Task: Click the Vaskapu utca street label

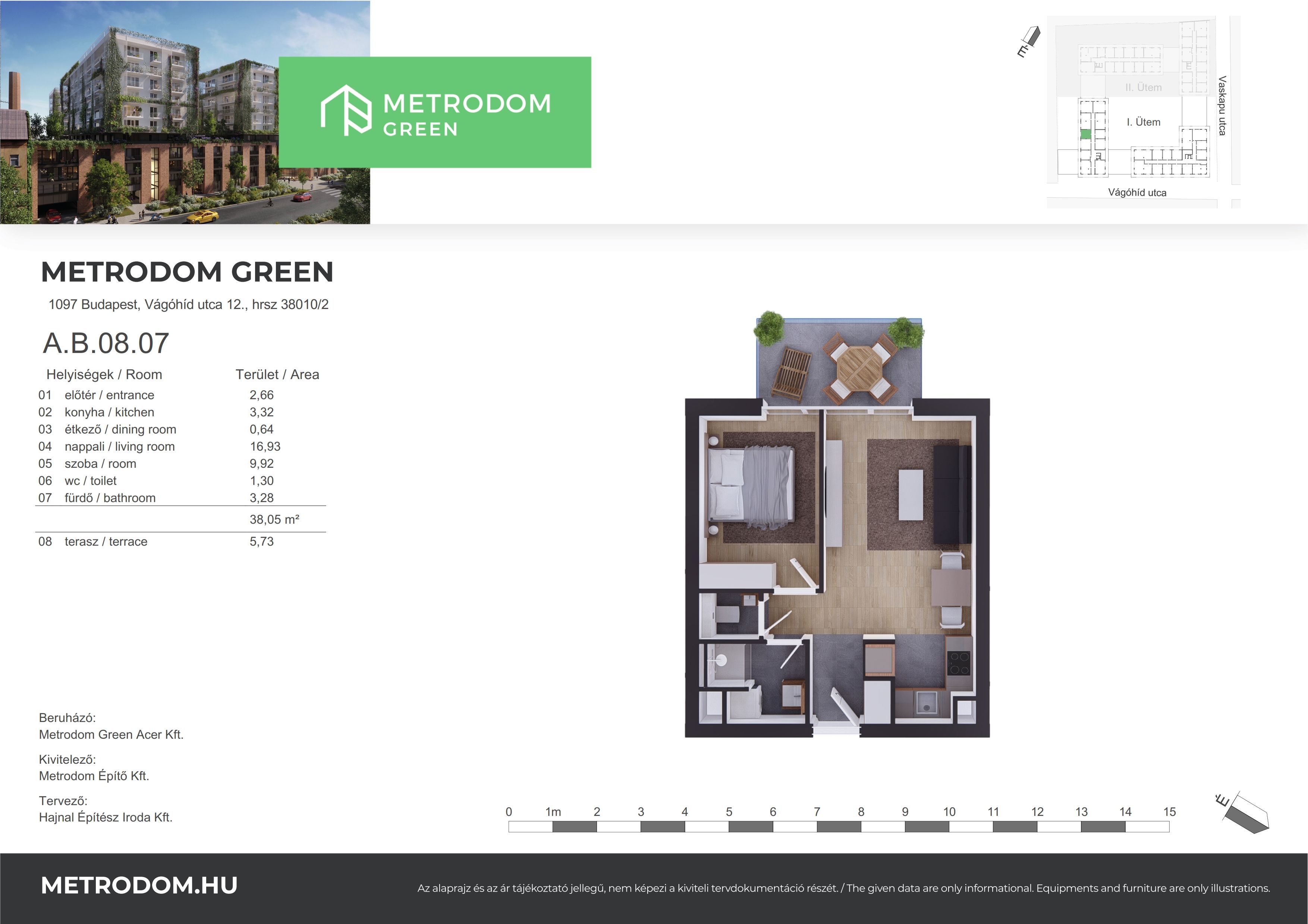Action: [1221, 105]
